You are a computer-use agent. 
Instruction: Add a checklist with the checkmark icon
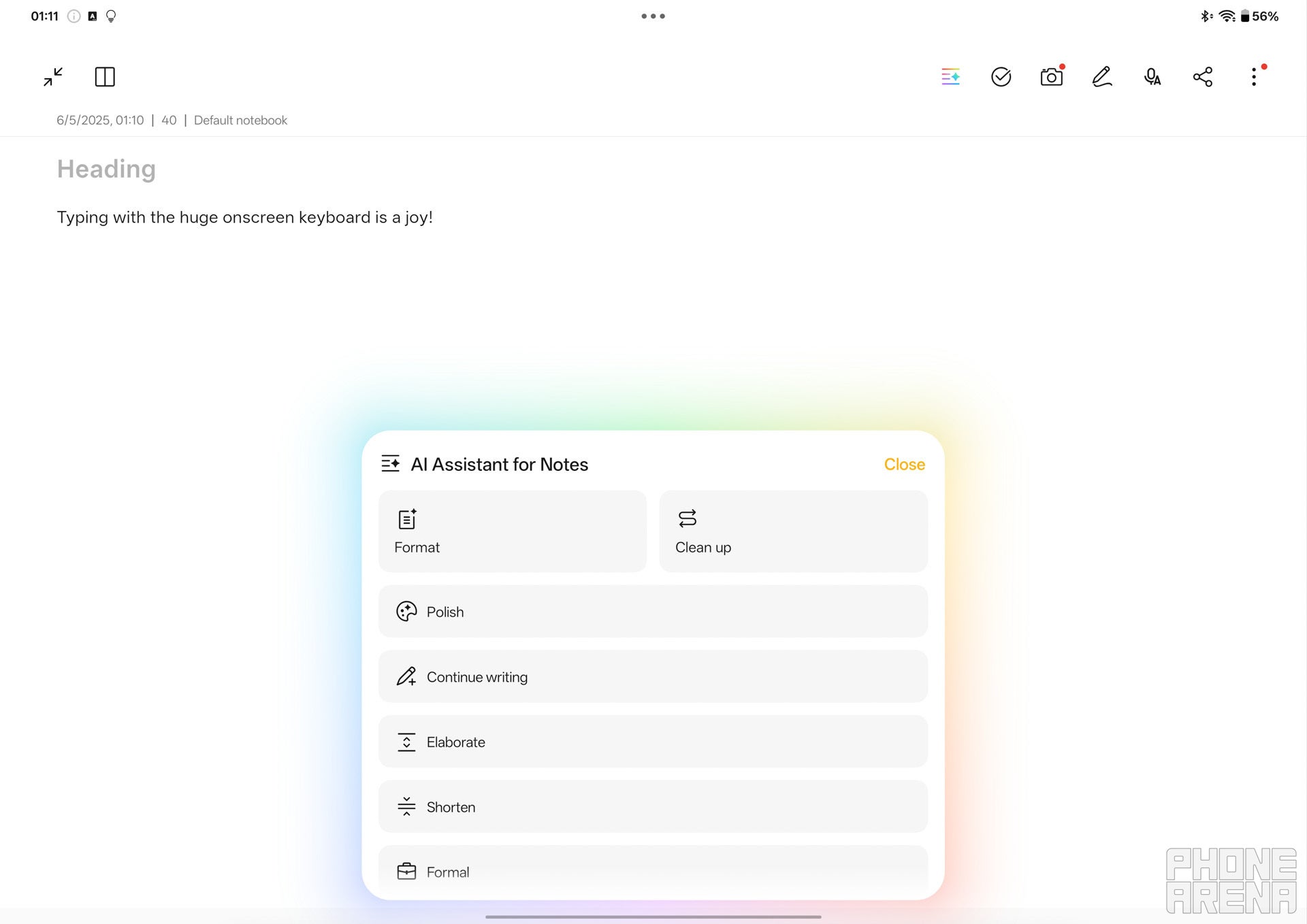coord(1001,77)
